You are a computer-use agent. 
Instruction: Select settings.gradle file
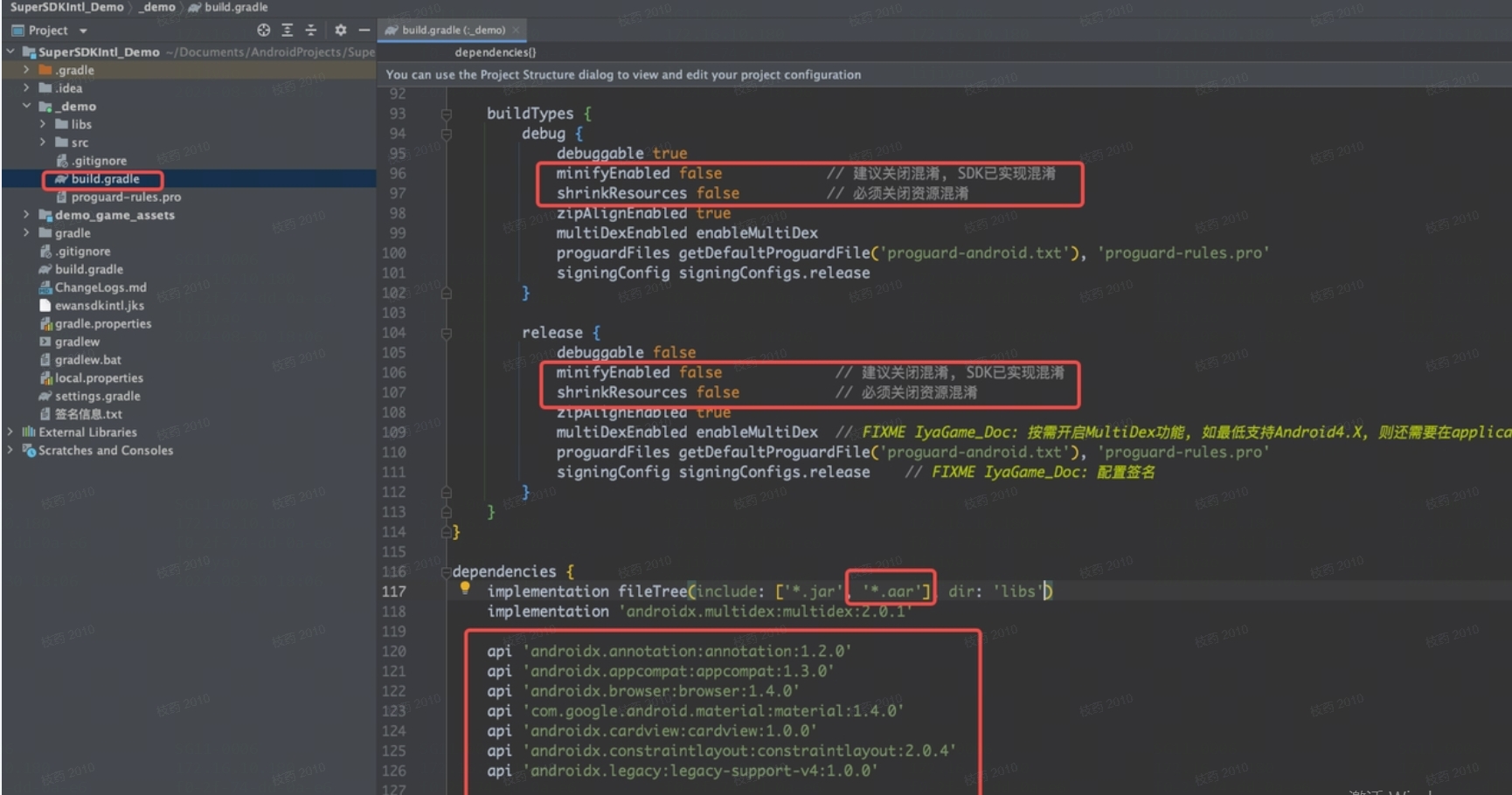(x=89, y=396)
